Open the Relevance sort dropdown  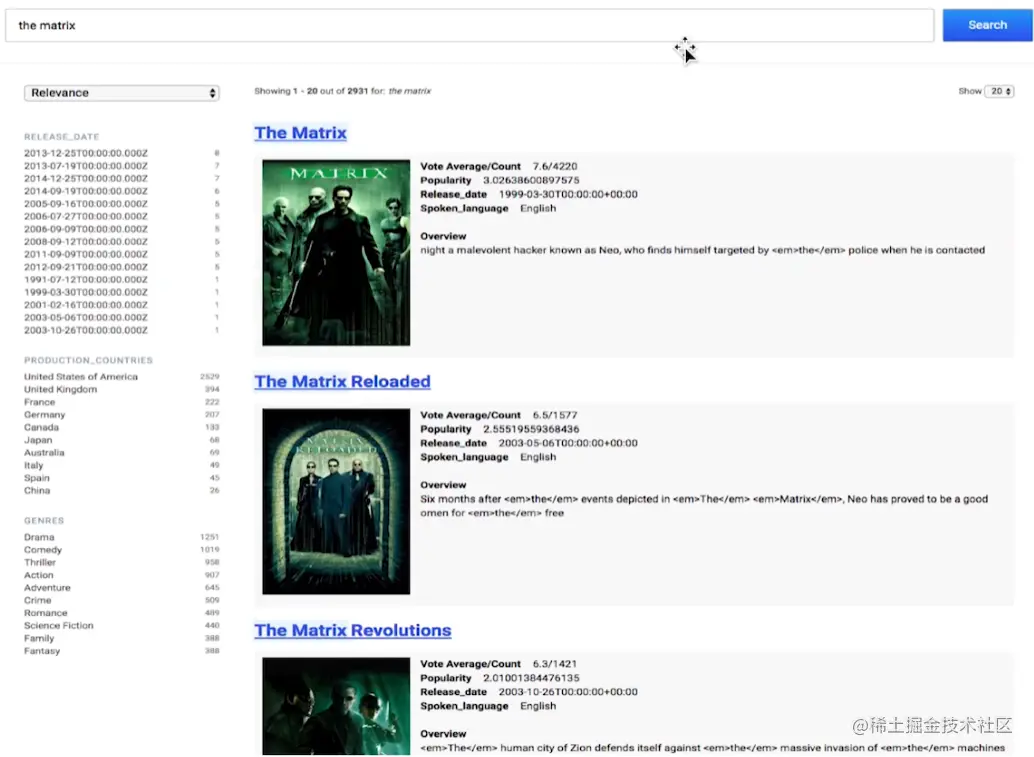point(121,93)
